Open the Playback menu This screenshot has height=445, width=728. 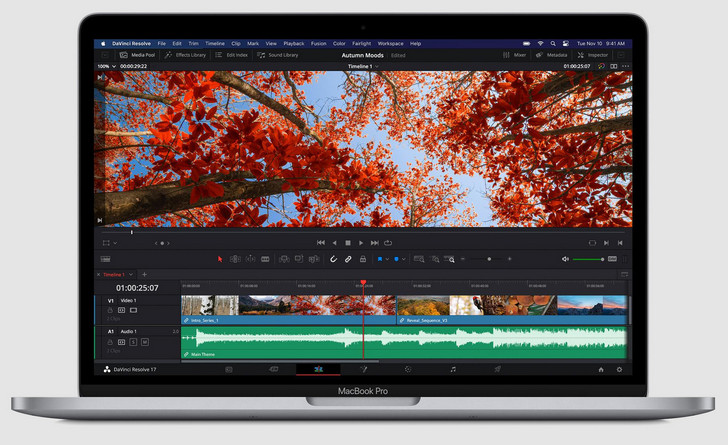[x=294, y=44]
